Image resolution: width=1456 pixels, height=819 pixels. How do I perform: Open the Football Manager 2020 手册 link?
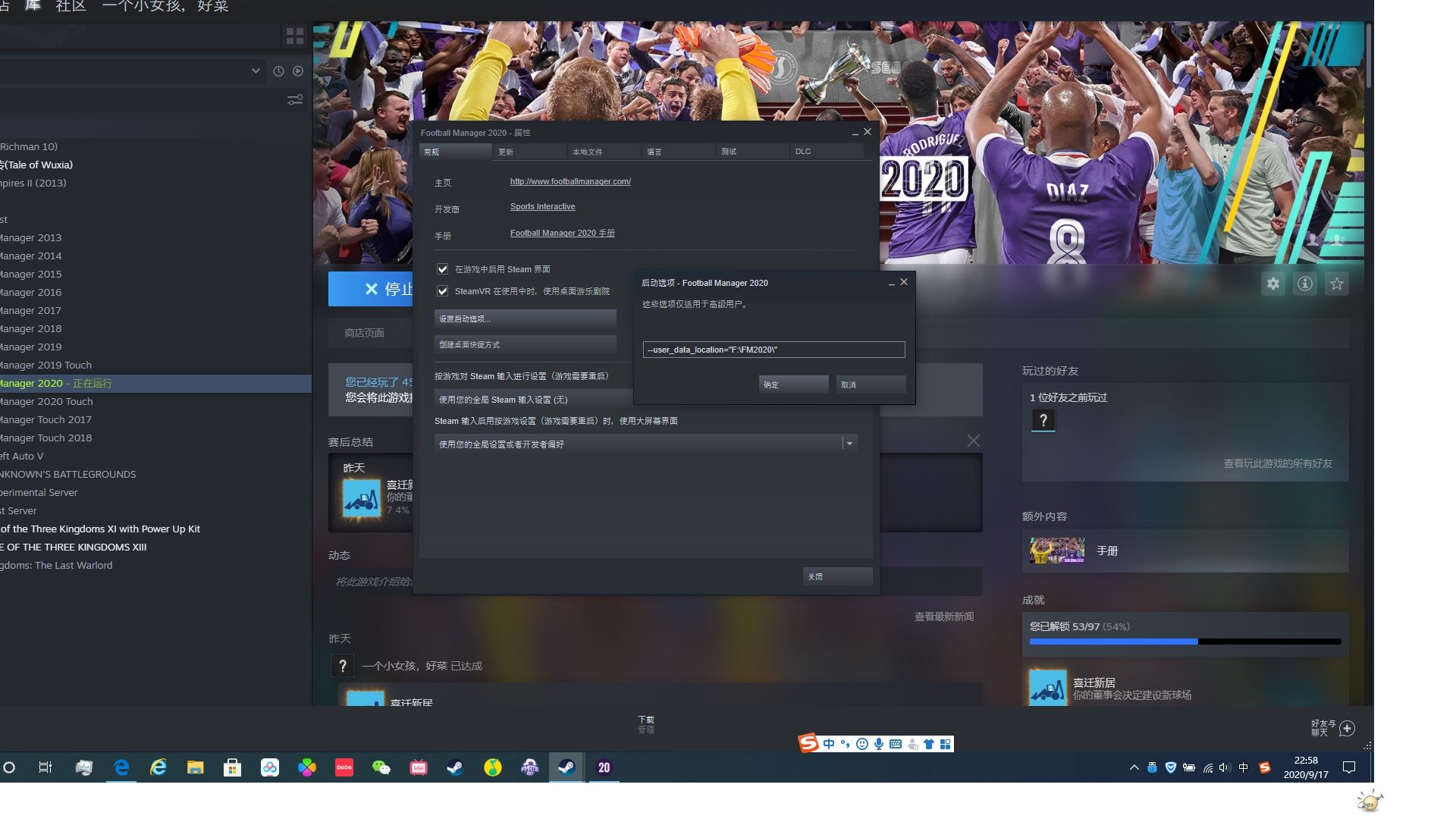(x=562, y=233)
